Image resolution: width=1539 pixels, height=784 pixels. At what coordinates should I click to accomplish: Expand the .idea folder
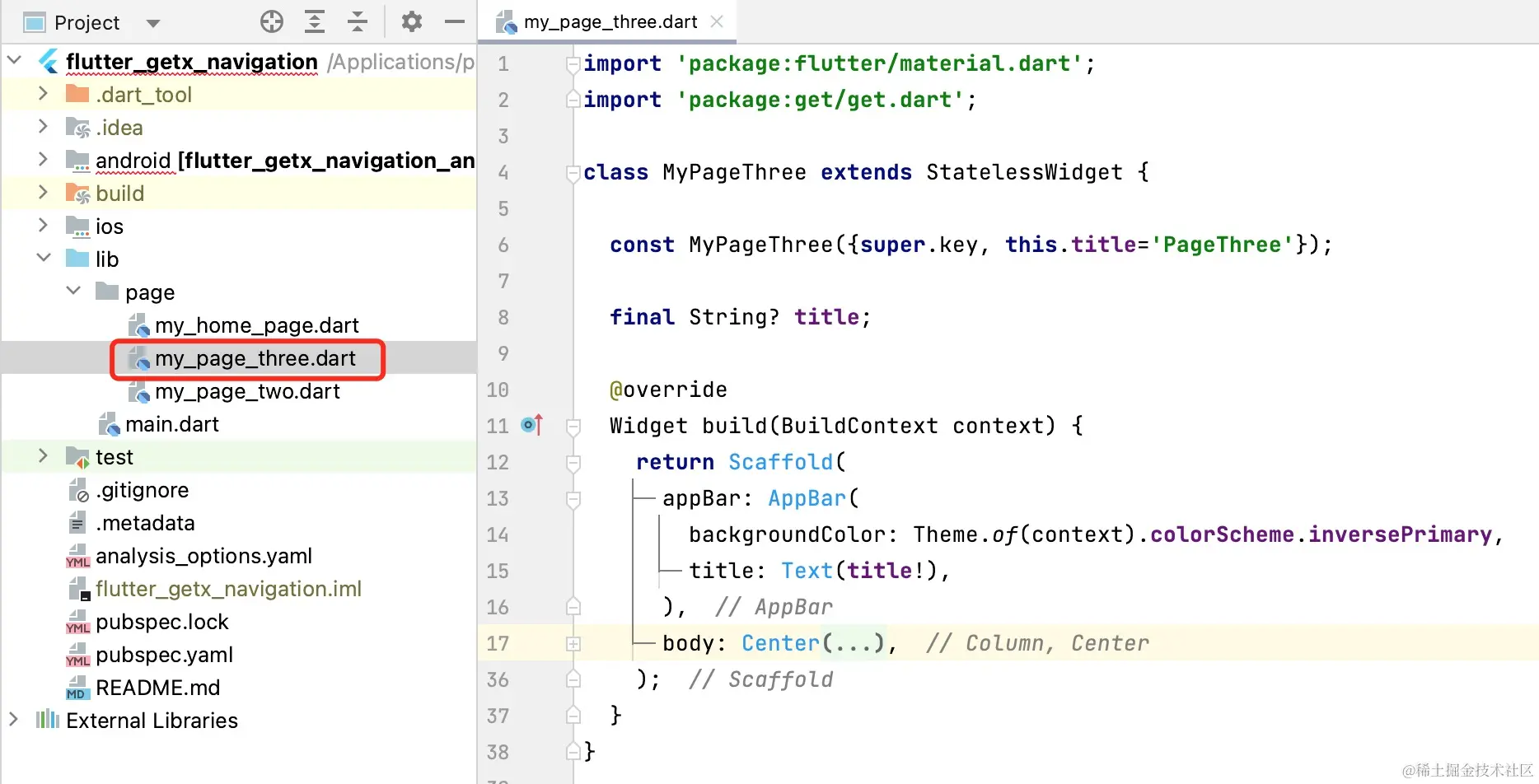click(x=44, y=127)
